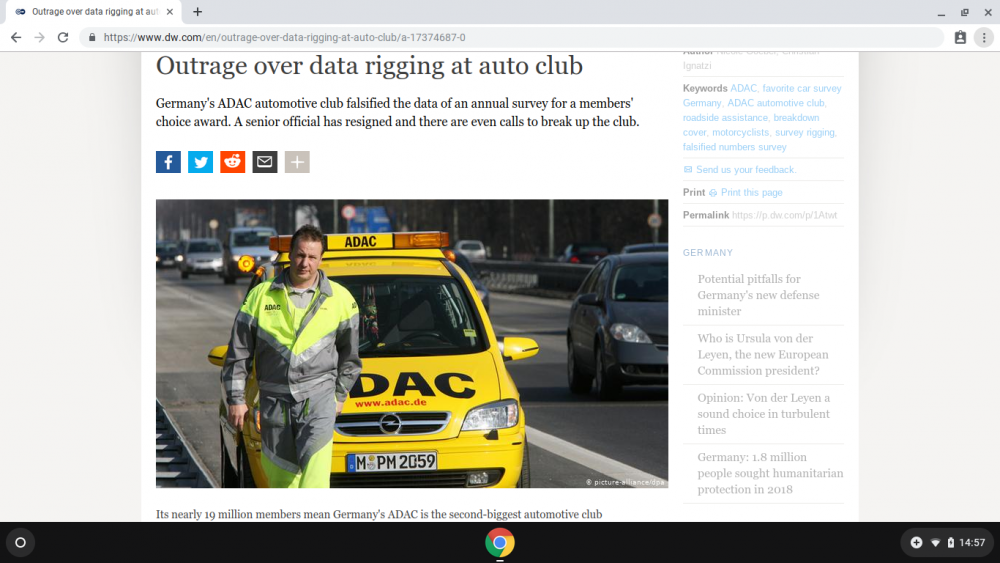Open 'falsified numbers survey' keyword link
Image resolution: width=1000 pixels, height=563 pixels.
pyautogui.click(x=735, y=147)
